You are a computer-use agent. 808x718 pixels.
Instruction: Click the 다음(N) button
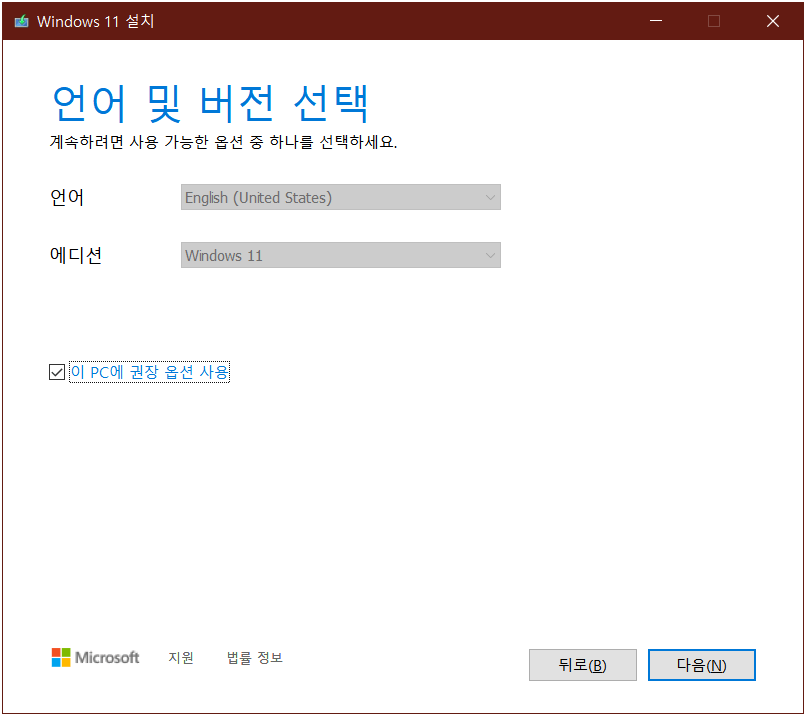(x=702, y=666)
